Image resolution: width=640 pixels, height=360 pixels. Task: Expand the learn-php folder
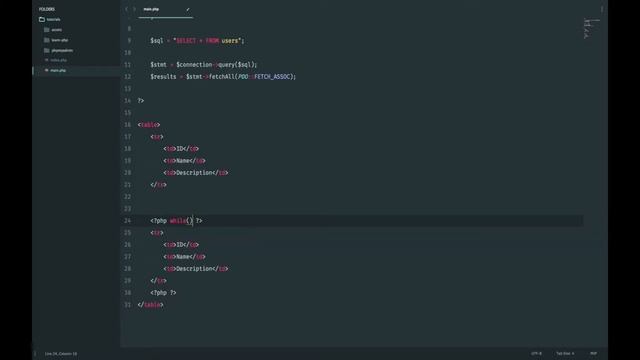[x=56, y=40]
